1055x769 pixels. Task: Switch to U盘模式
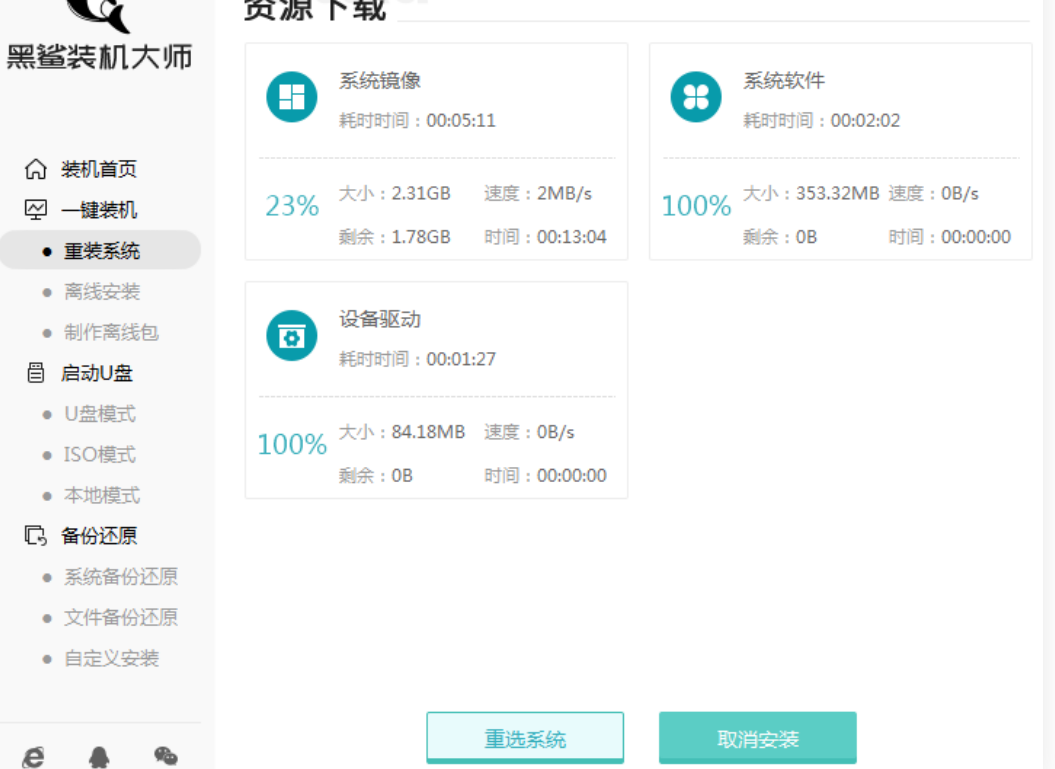coord(100,414)
